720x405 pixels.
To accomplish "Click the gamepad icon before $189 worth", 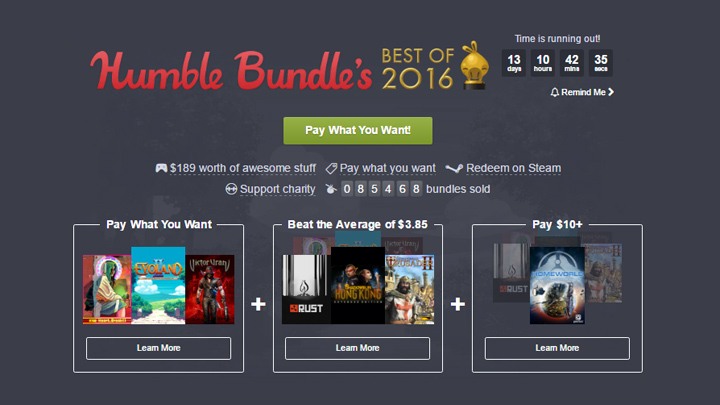I will (161, 168).
